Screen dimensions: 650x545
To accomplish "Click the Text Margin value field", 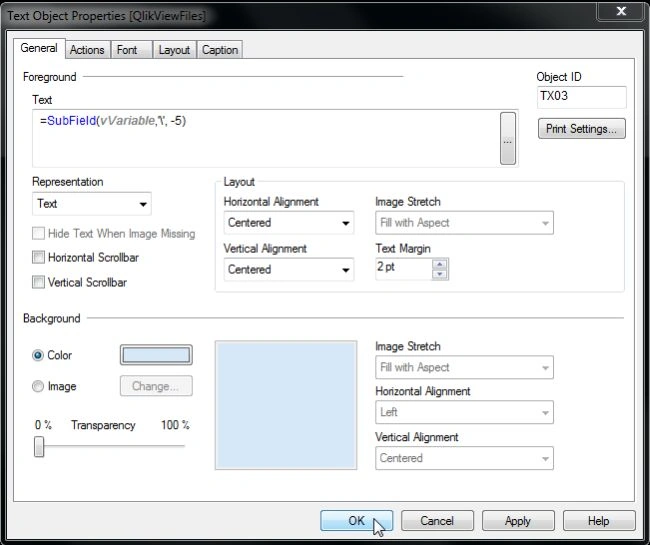I will pos(403,268).
